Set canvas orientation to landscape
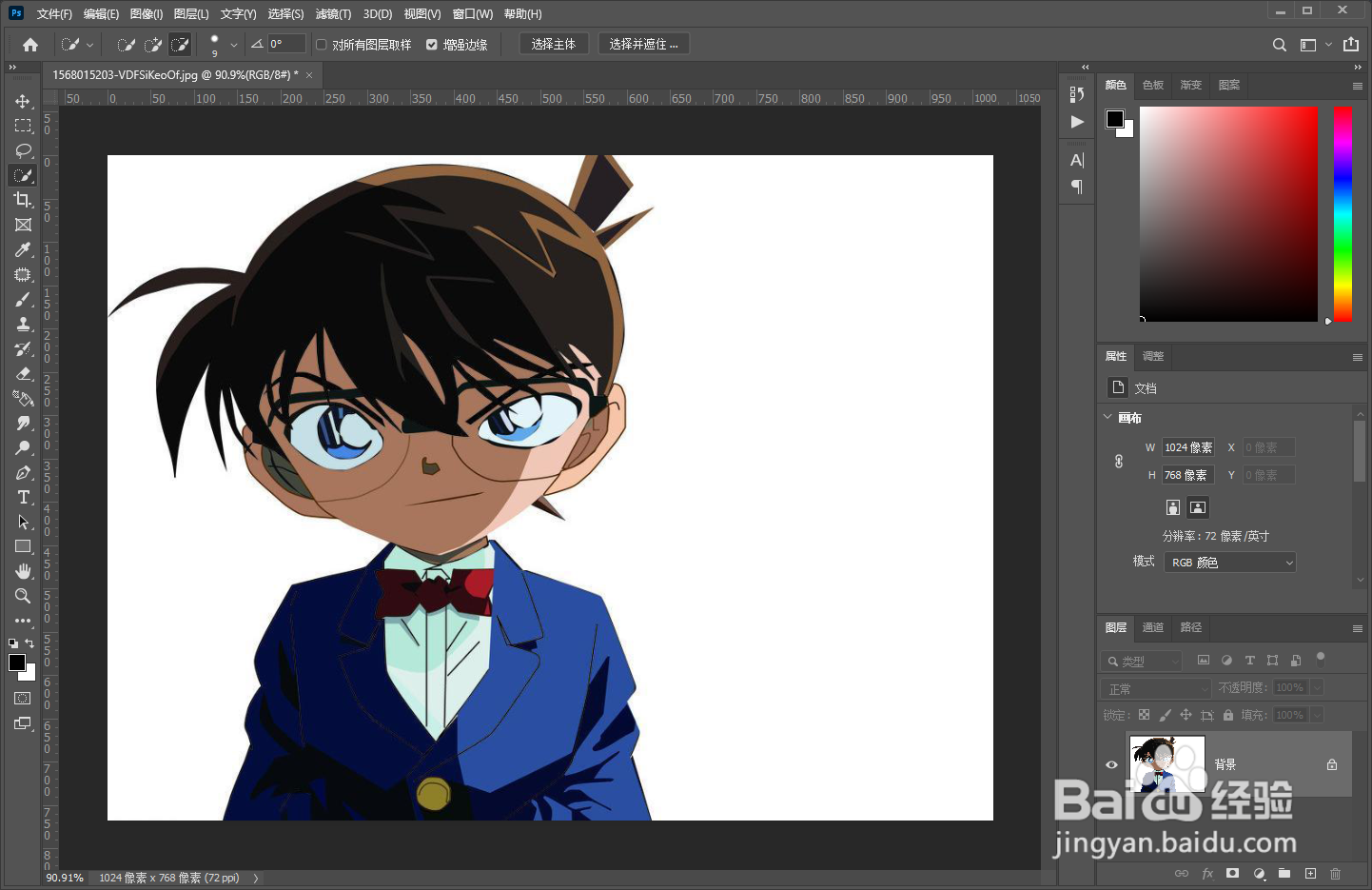 click(1198, 507)
